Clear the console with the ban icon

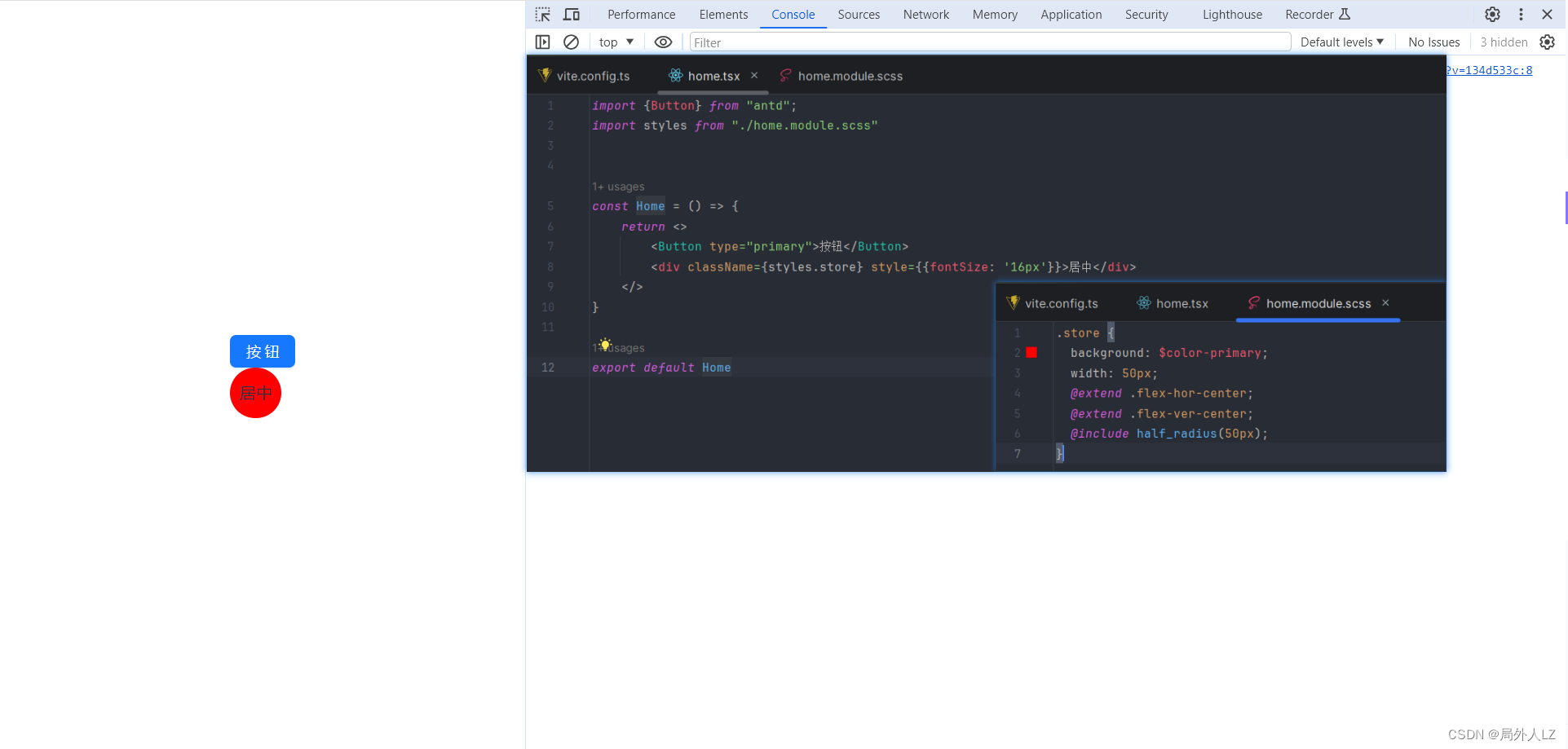click(572, 42)
